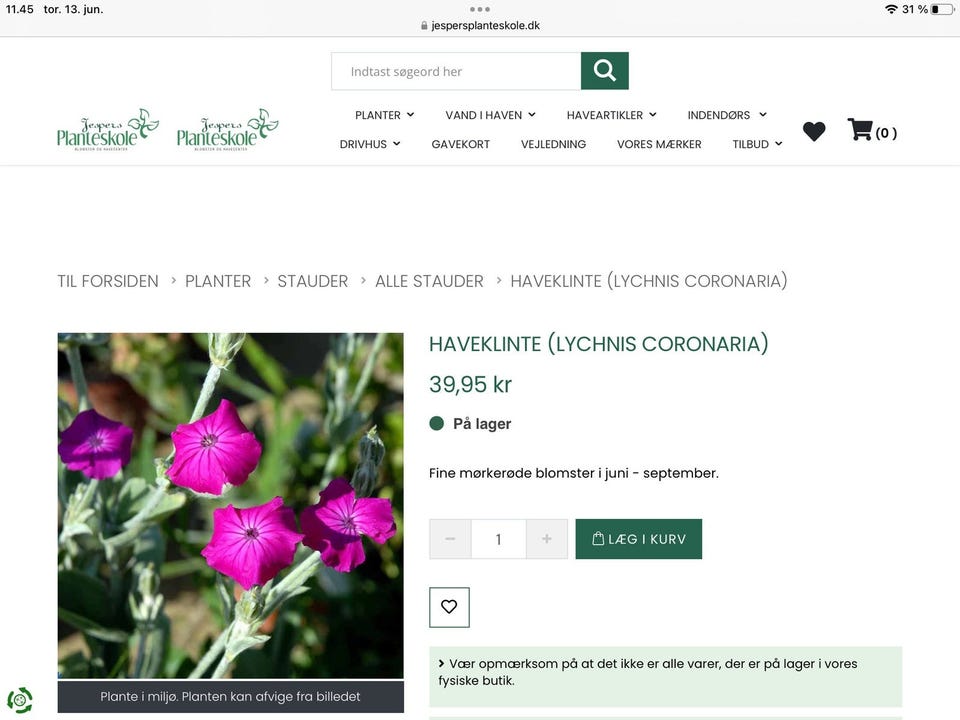
Task: Open the INDENDØRS dropdown
Action: 726,114
